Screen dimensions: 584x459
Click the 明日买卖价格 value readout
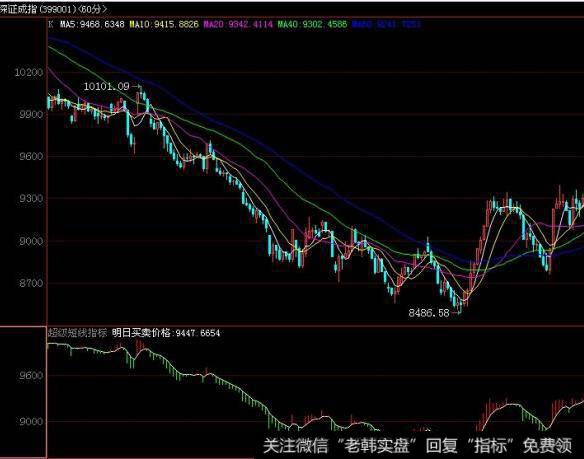pos(166,333)
